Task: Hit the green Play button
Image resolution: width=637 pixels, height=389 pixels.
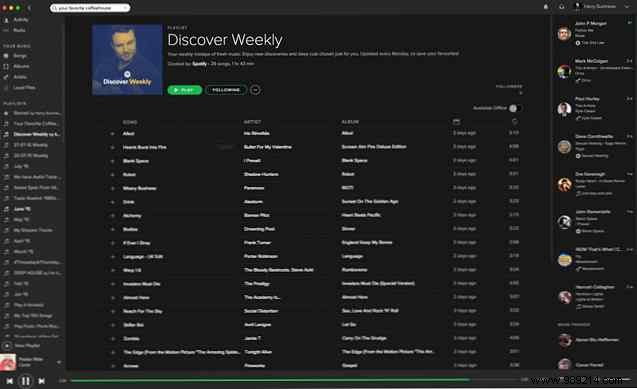Action: tap(185, 90)
